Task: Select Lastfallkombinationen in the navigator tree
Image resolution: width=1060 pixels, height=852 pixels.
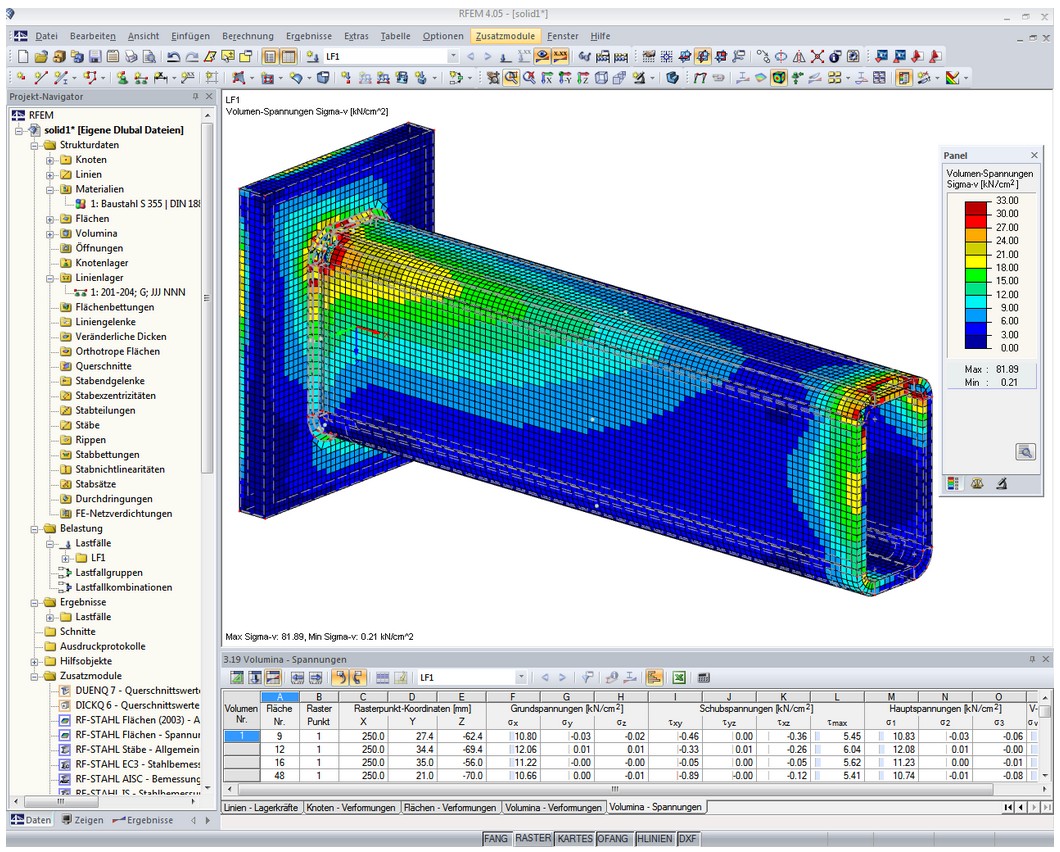Action: click(124, 587)
